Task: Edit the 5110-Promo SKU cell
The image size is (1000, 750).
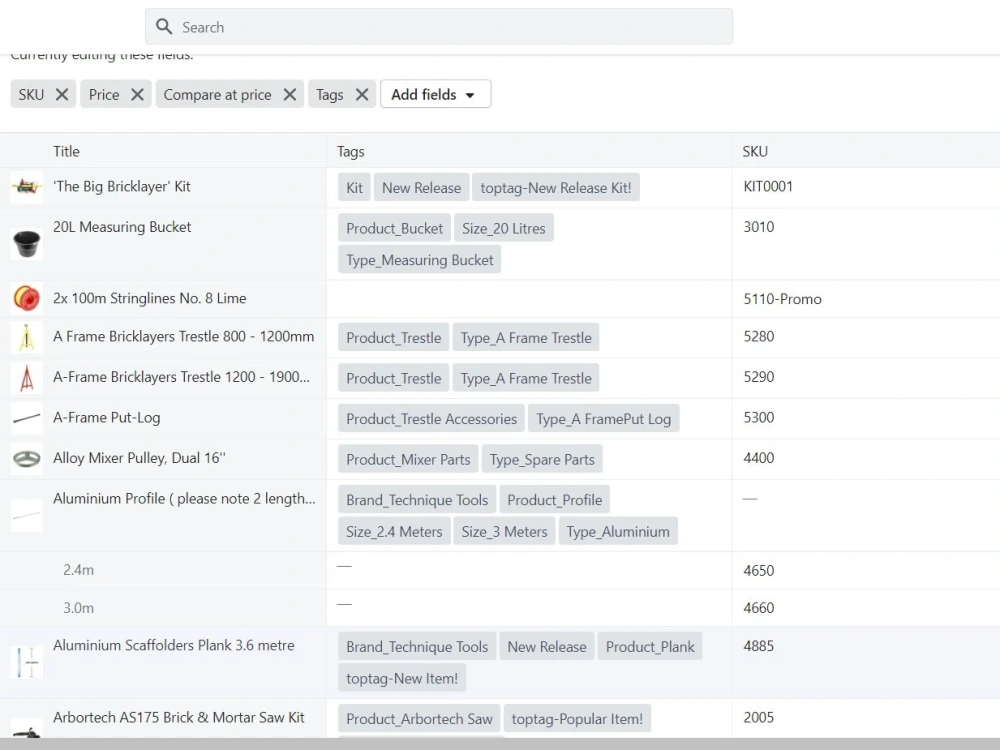Action: coord(866,298)
